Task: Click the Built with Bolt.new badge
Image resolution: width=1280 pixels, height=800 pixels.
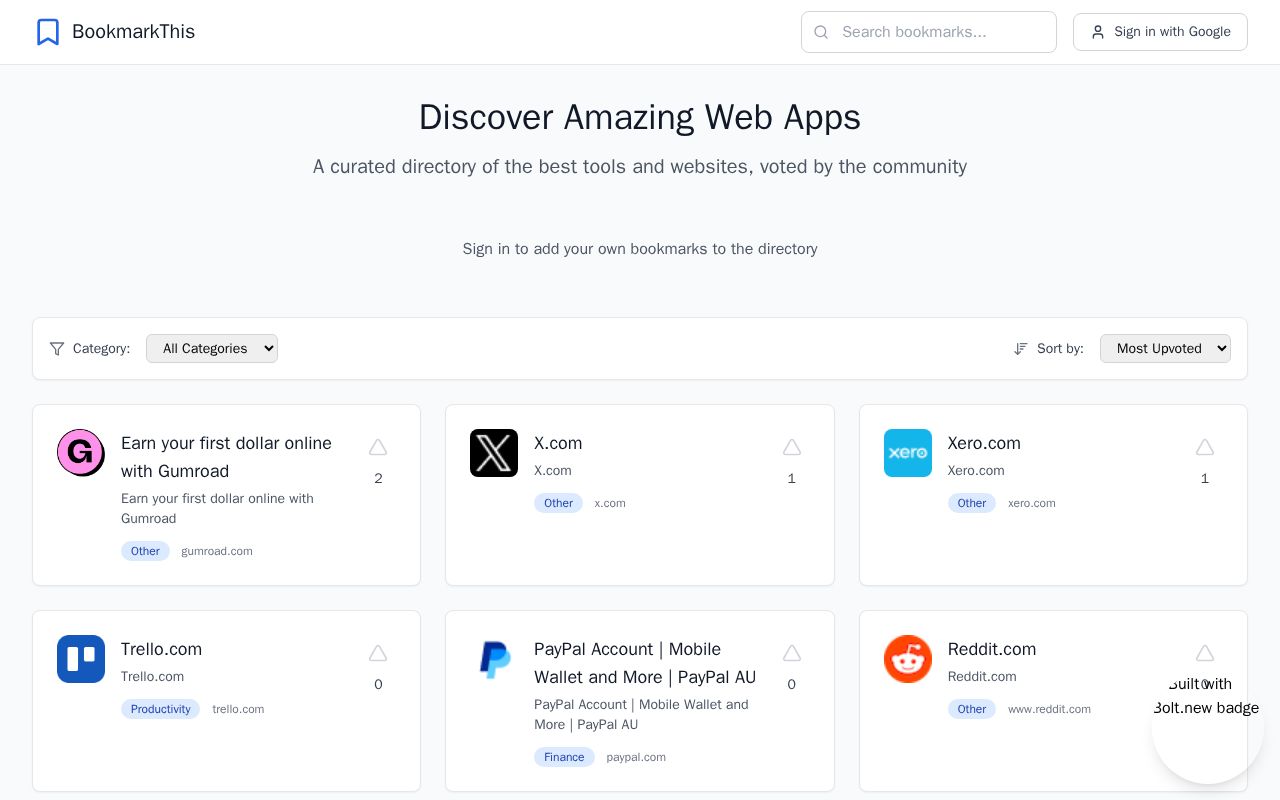Action: pos(1207,727)
